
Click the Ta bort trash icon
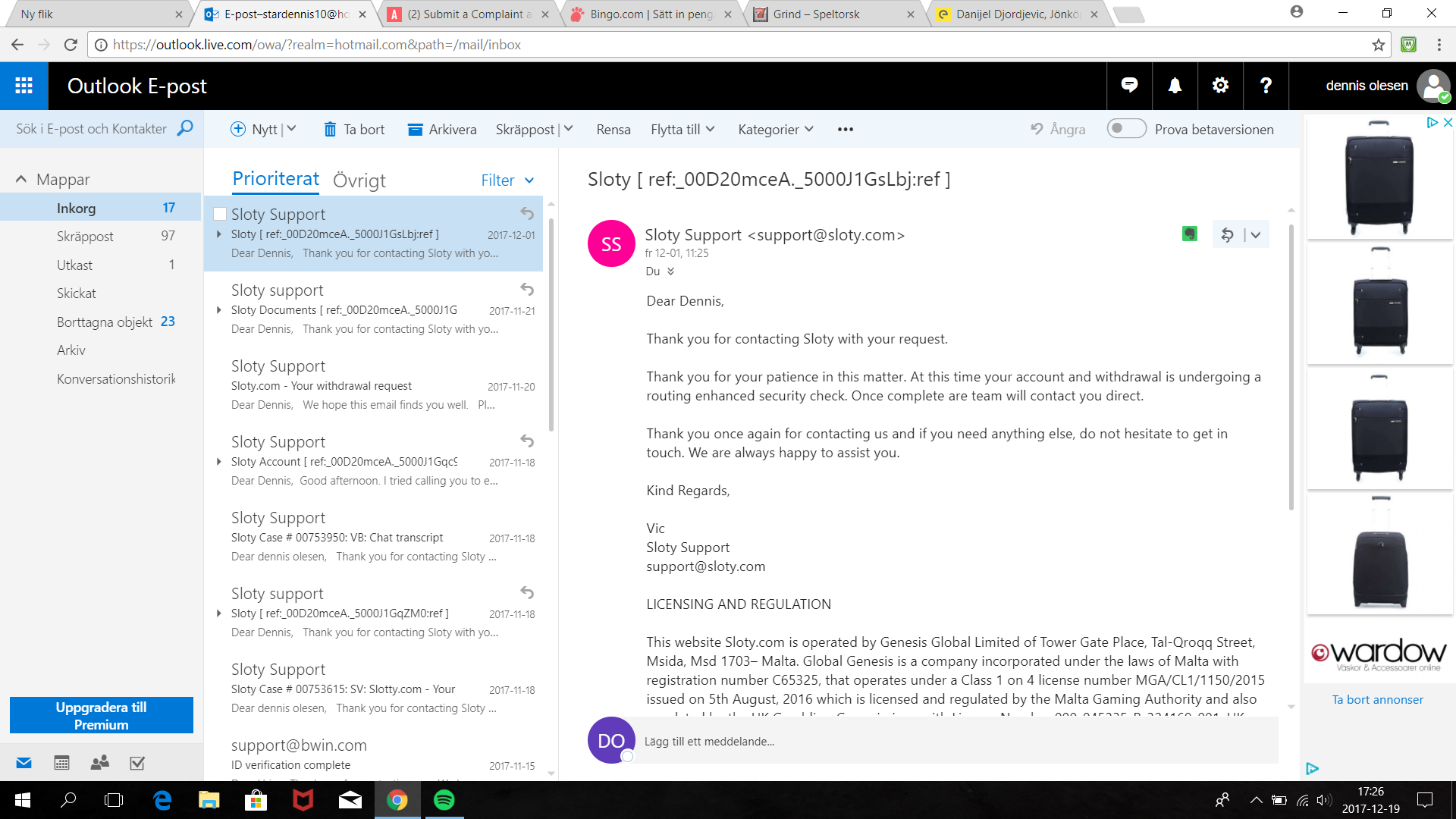tap(330, 130)
